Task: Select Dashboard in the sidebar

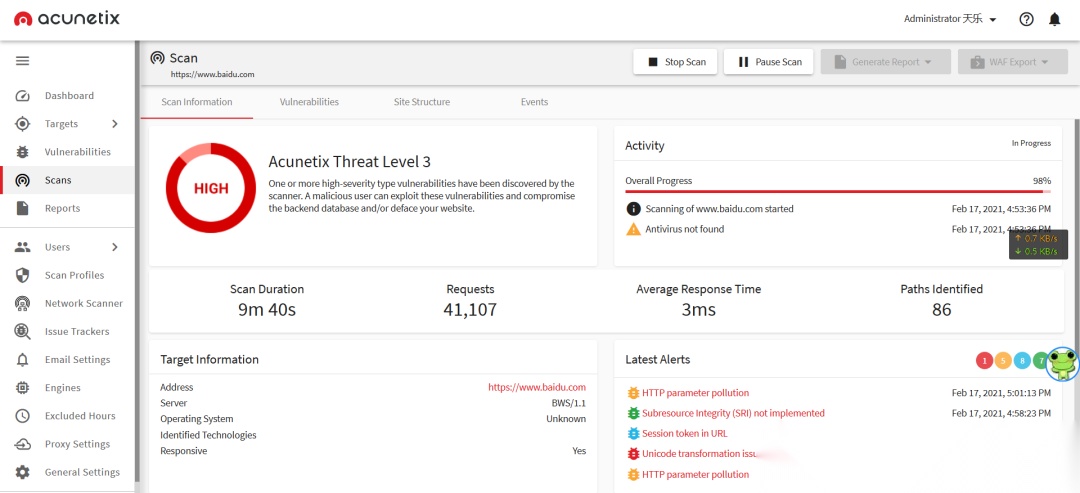Action: click(x=69, y=96)
